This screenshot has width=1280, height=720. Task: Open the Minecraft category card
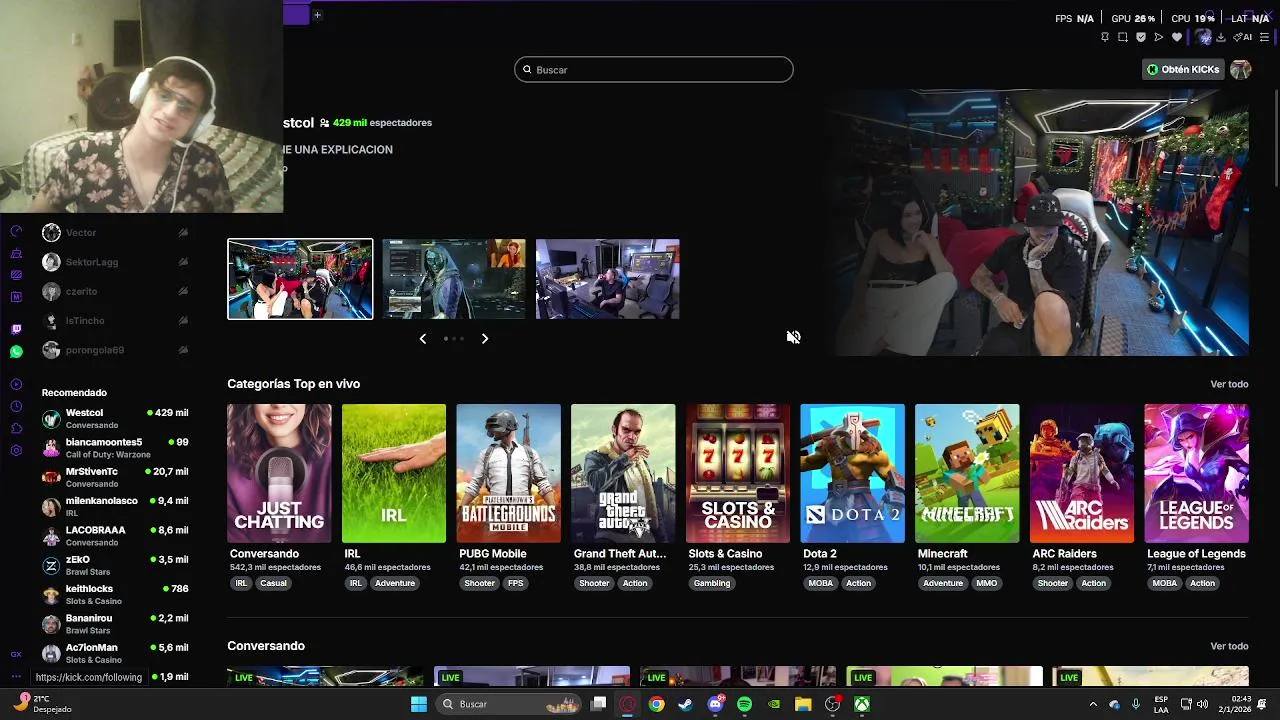pyautogui.click(x=967, y=473)
